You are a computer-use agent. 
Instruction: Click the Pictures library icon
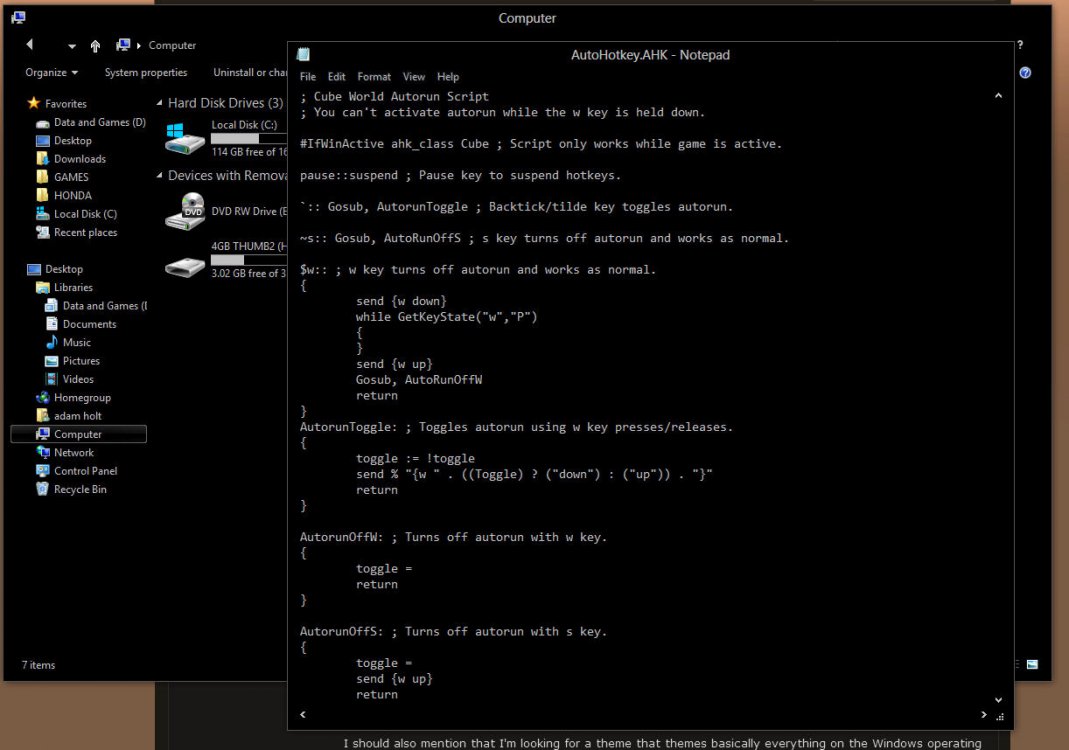[51, 361]
